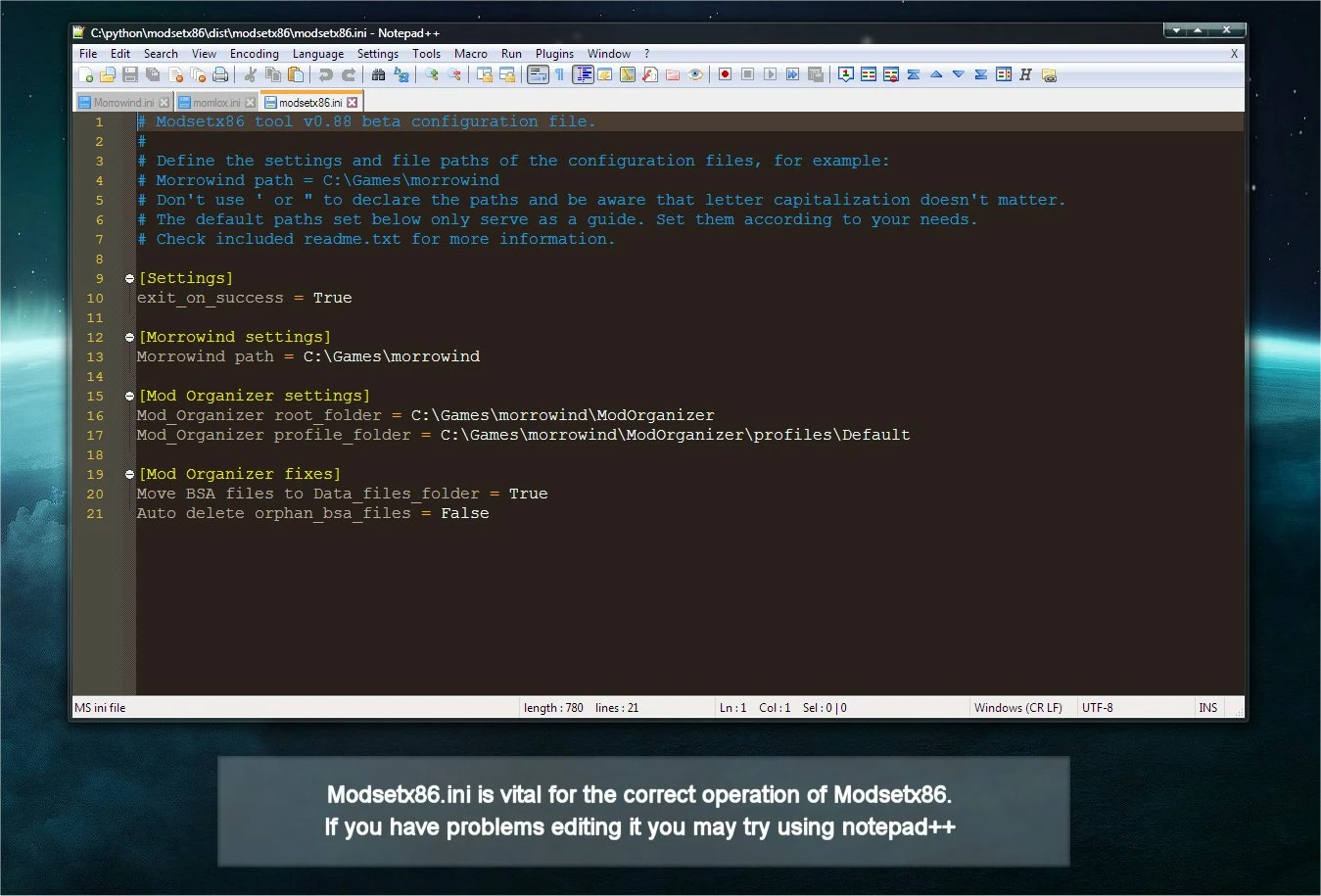Open the Function List icon
The width and height of the screenshot is (1321, 896).
coord(650,74)
